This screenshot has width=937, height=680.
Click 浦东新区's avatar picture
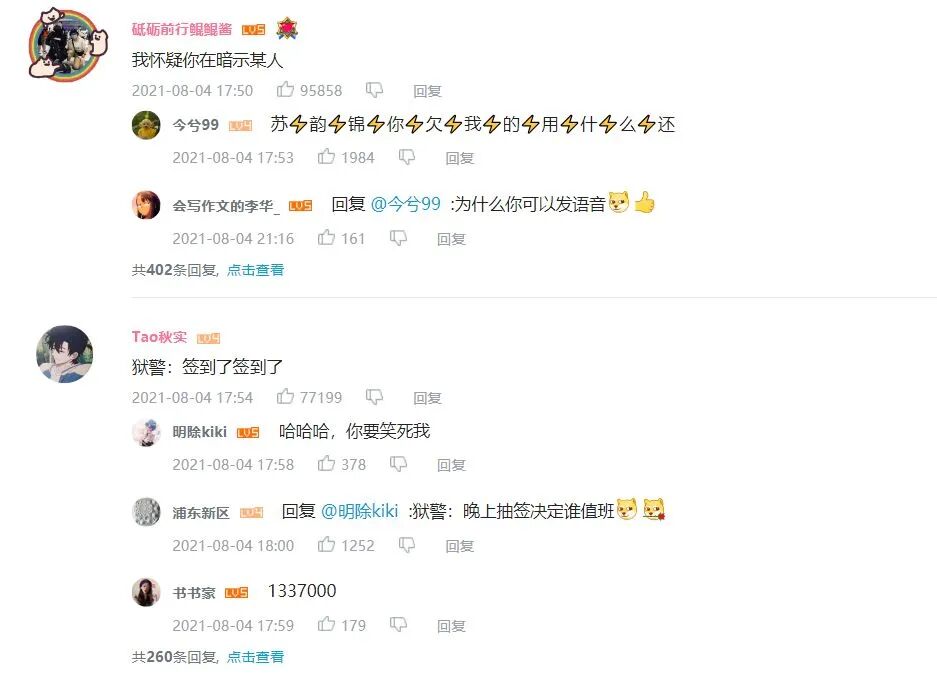coord(146,511)
